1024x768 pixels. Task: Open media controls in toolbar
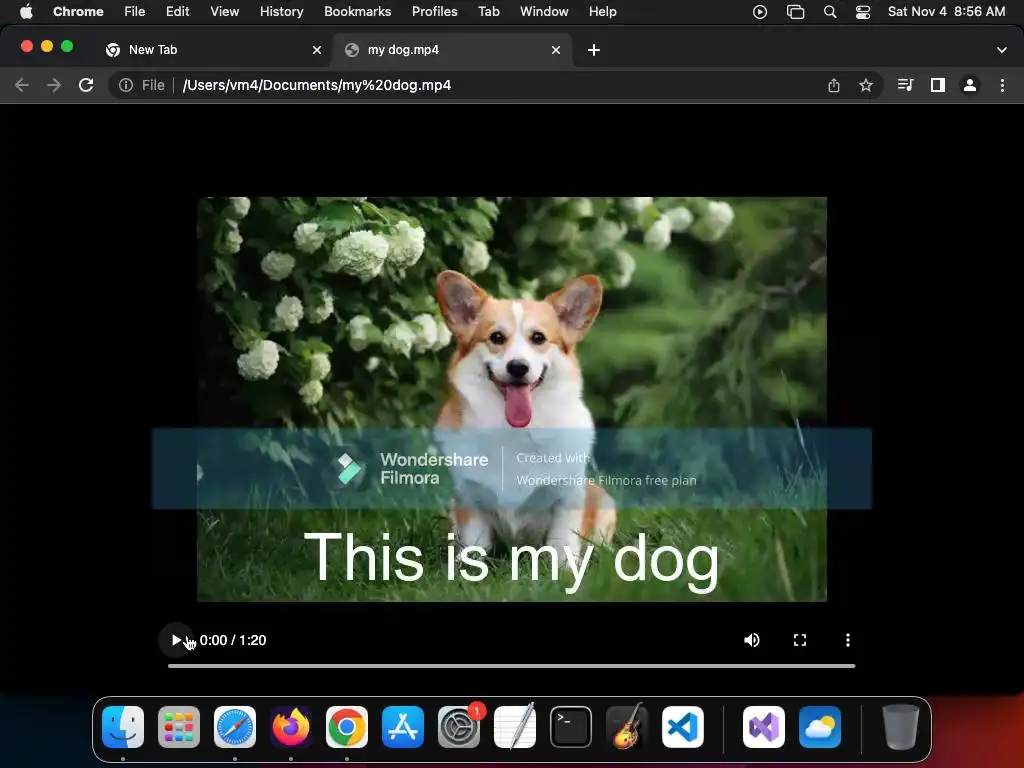point(905,85)
